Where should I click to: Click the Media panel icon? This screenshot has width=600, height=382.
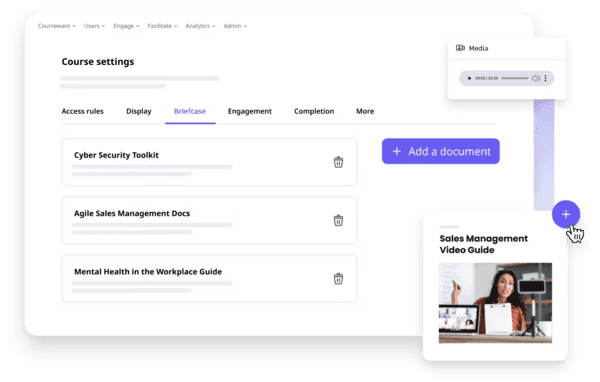(x=460, y=48)
